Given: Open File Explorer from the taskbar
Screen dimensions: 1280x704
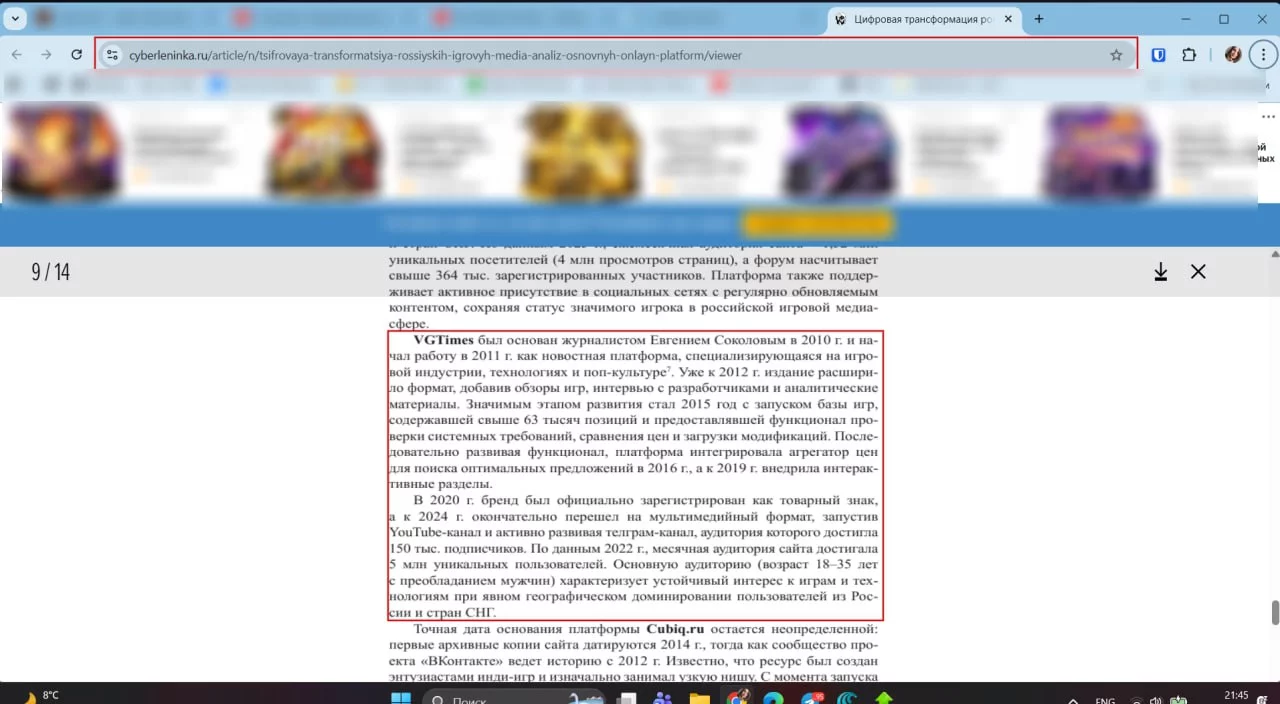Looking at the screenshot, I should coord(699,697).
